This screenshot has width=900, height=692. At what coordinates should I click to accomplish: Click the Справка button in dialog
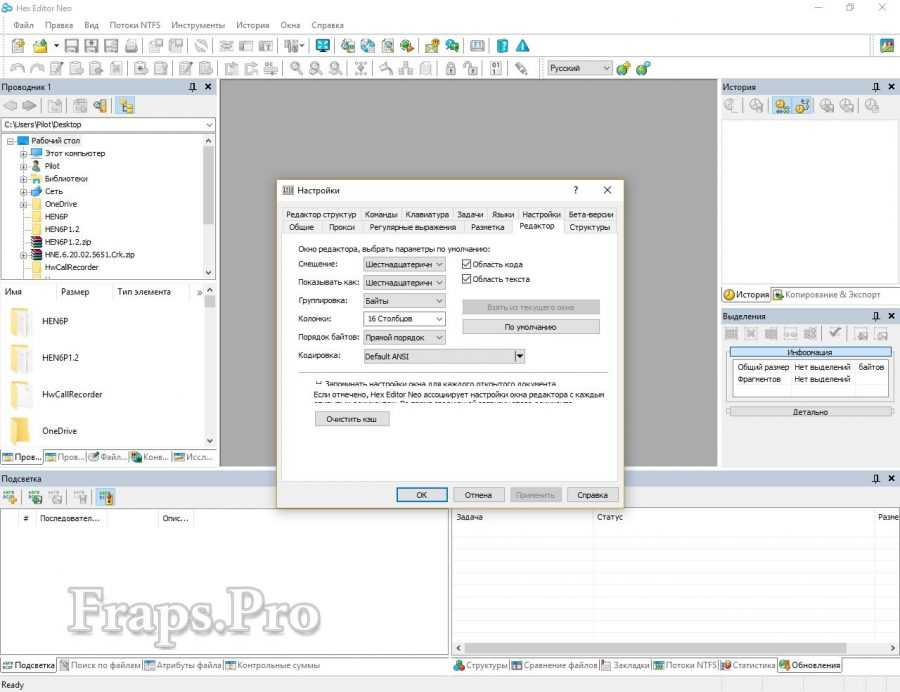[x=592, y=495]
